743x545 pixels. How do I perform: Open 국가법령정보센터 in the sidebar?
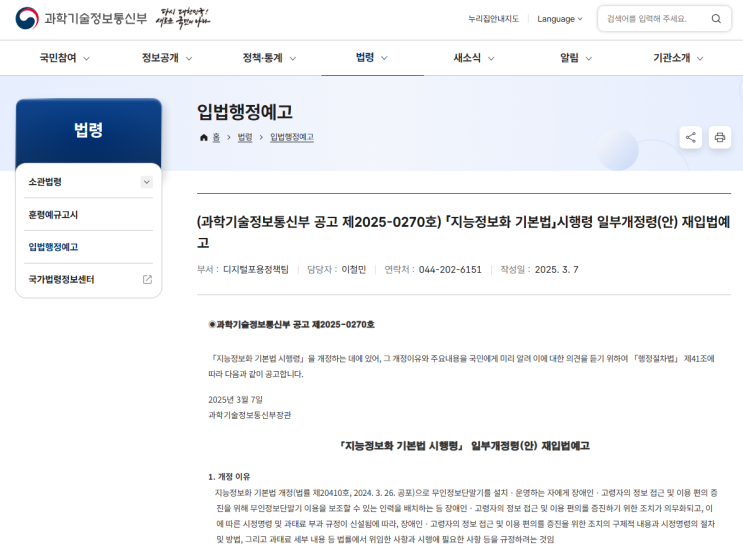(62, 279)
